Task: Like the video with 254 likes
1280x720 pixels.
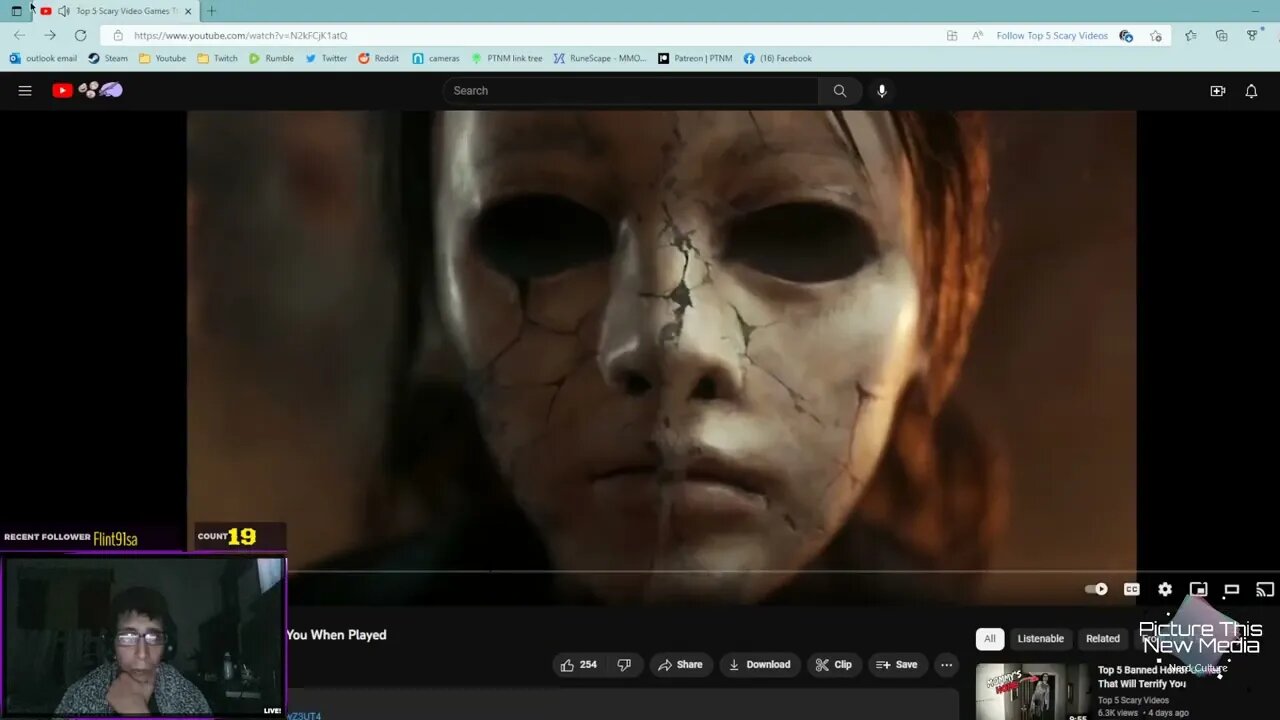Action: (x=578, y=664)
